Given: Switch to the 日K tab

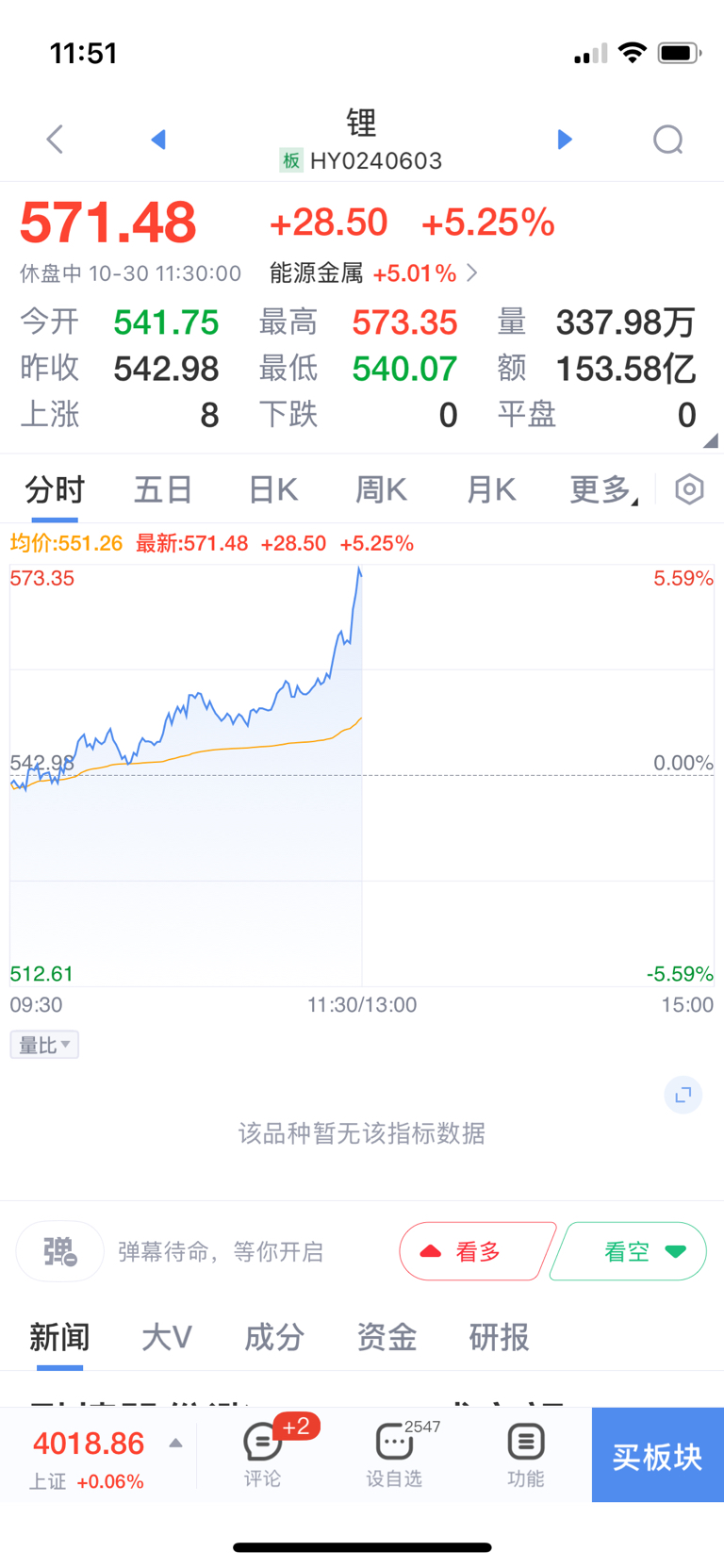Looking at the screenshot, I should click(272, 489).
